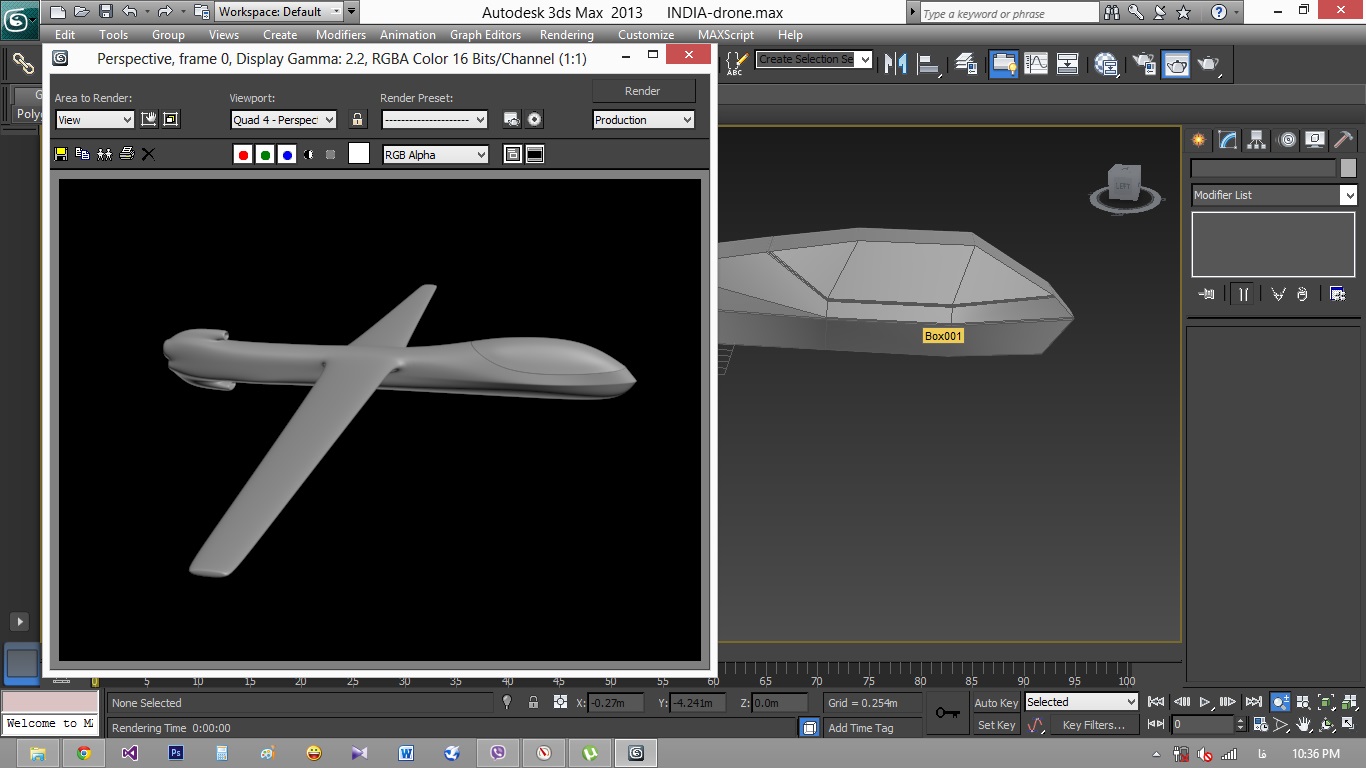Click the Align tool in main toolbar
The height and width of the screenshot is (768, 1366).
[930, 64]
